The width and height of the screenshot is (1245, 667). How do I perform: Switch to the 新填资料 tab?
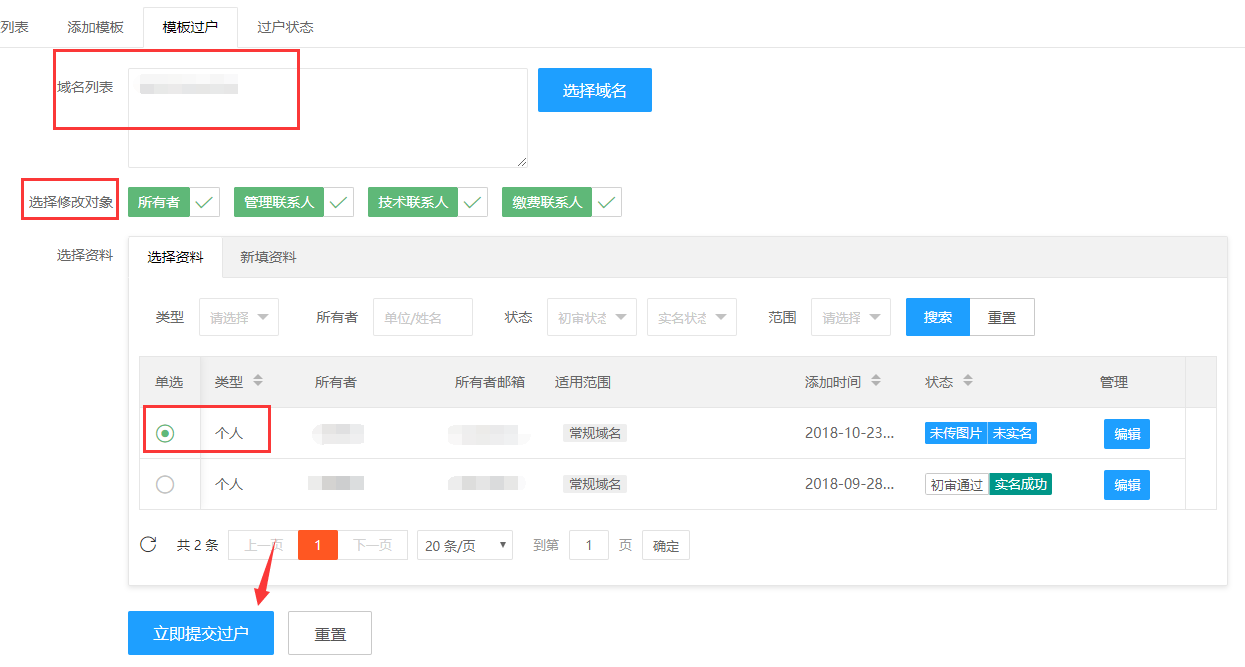[268, 257]
